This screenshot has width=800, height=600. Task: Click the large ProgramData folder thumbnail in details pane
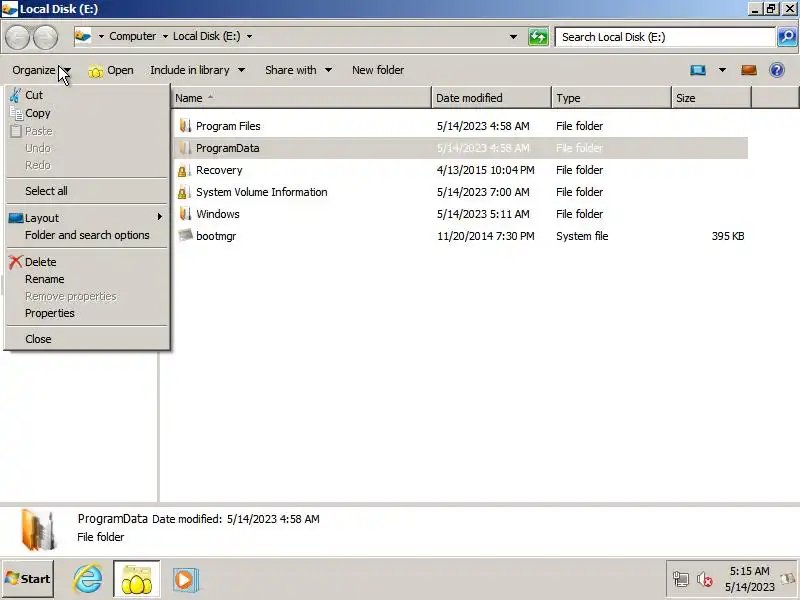[x=38, y=530]
